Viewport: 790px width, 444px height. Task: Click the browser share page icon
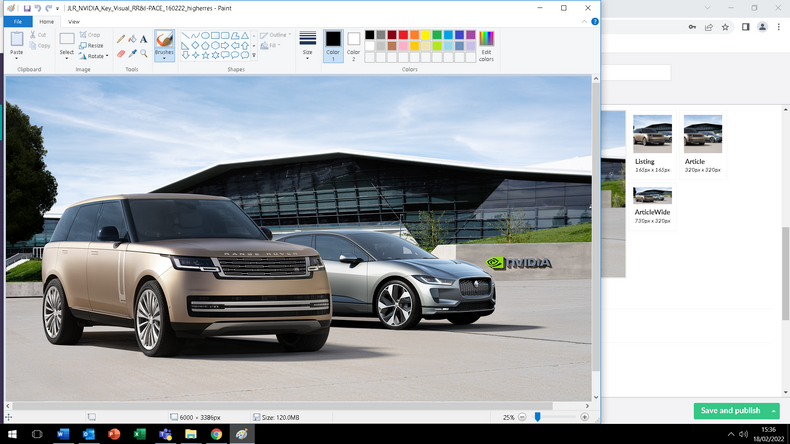709,27
